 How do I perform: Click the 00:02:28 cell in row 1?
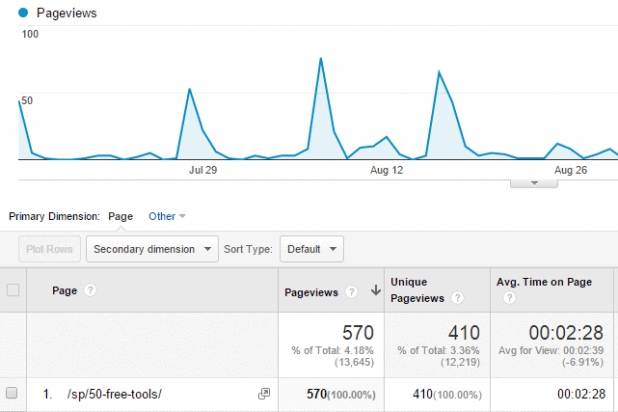point(581,394)
